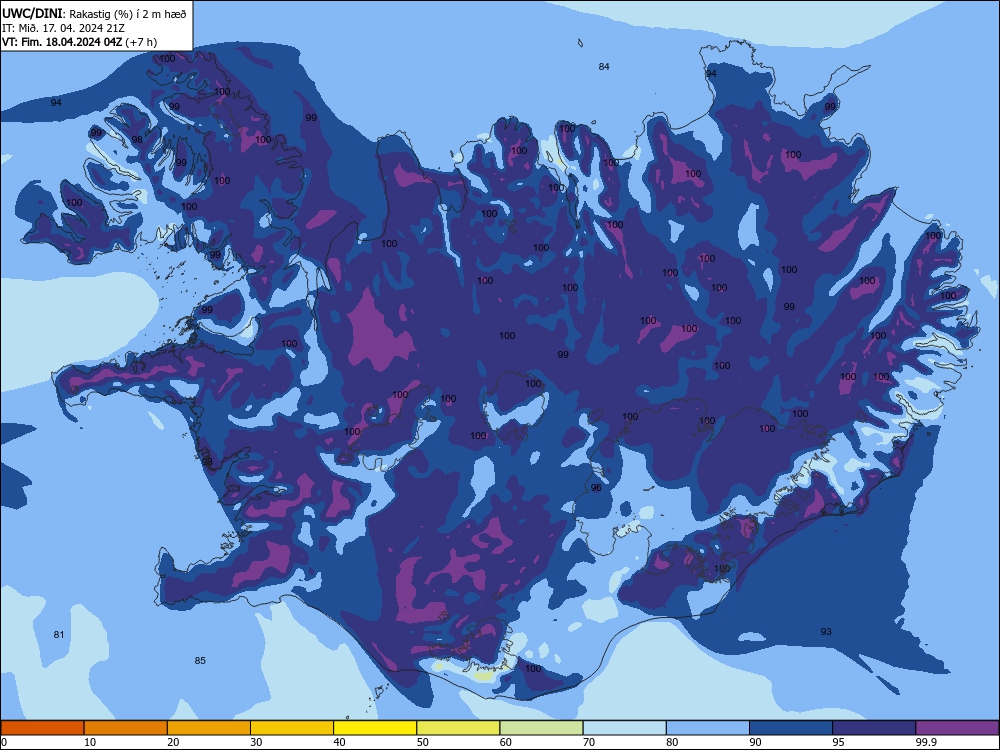This screenshot has width=1000, height=750.
Task: Click the 'IT: Mið. 17. 04. 2024 21Z' line
Action: click(63, 28)
